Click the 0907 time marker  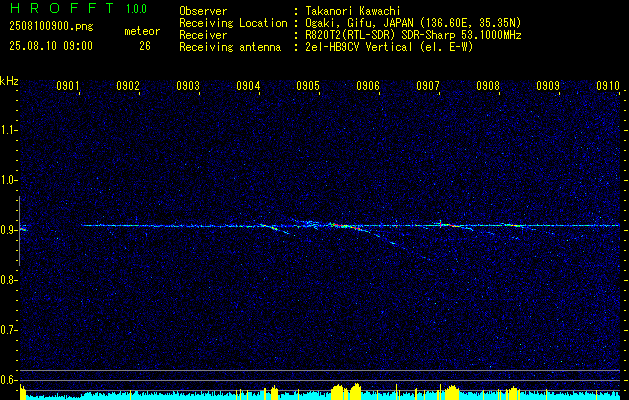pyautogui.click(x=428, y=85)
